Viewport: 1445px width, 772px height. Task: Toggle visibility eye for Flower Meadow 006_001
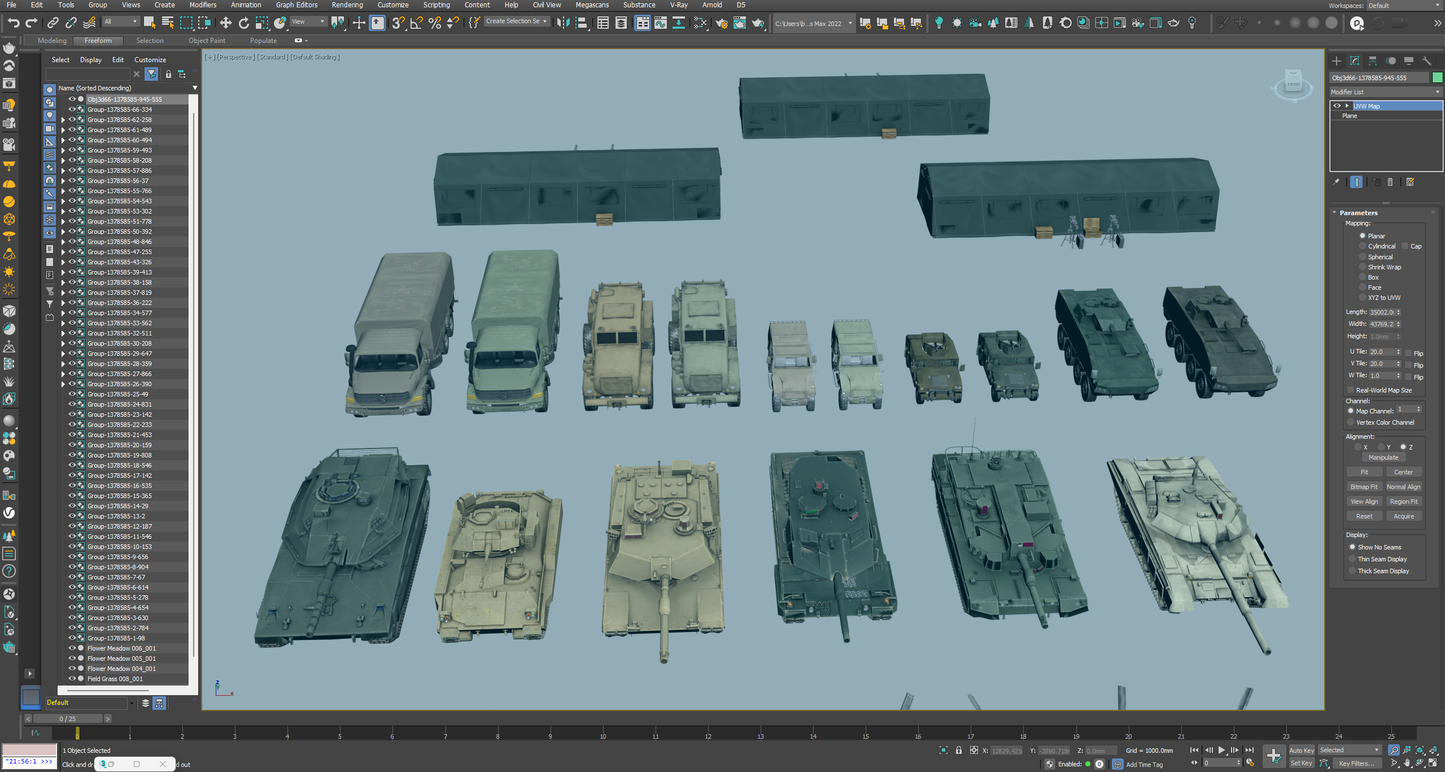click(71, 648)
